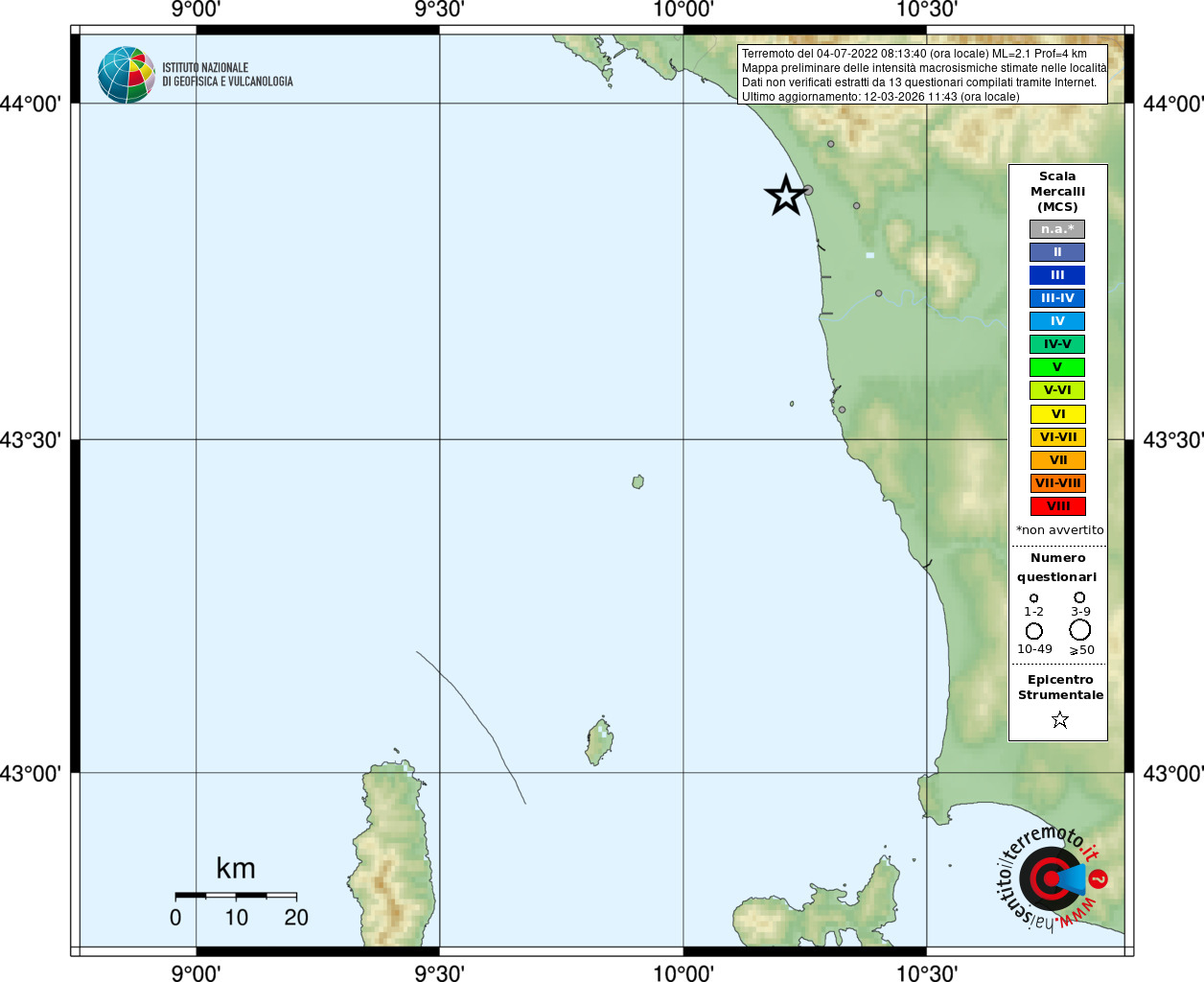Click the *non avvertito legend note
Viewport: 1204px width, 982px height.
1059,530
